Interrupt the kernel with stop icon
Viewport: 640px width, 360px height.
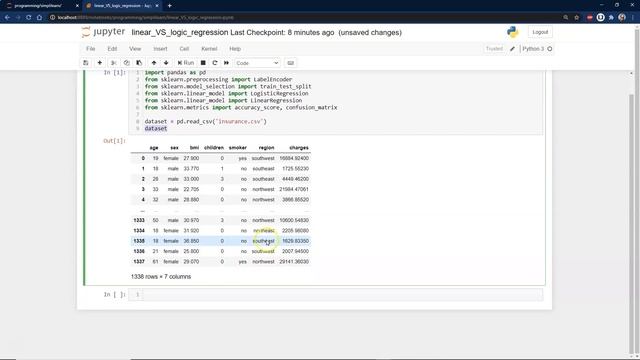pos(203,63)
